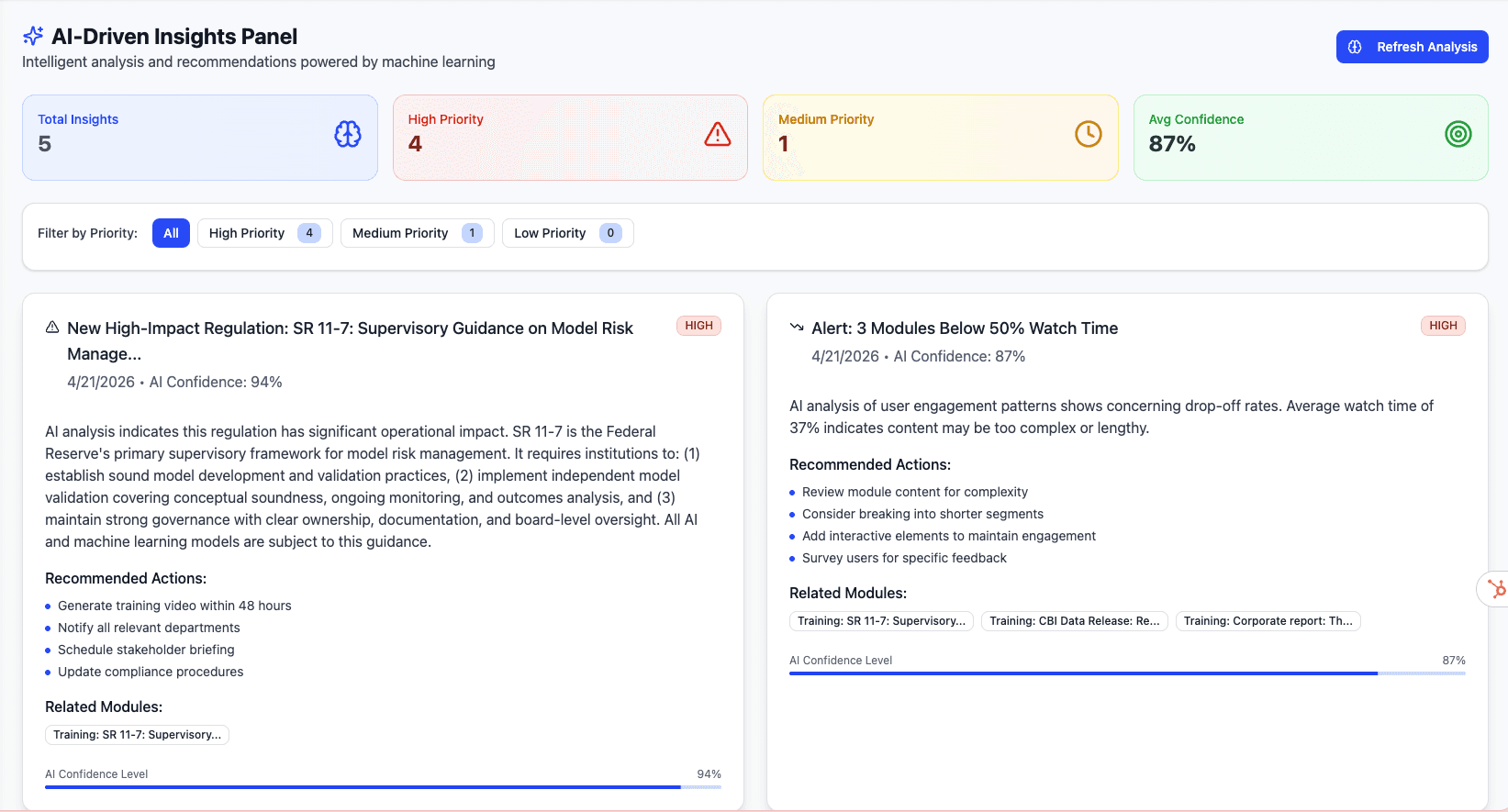Image resolution: width=1508 pixels, height=812 pixels.
Task: Click the HIGH badge on Watch Time alert card
Action: coord(1443,326)
